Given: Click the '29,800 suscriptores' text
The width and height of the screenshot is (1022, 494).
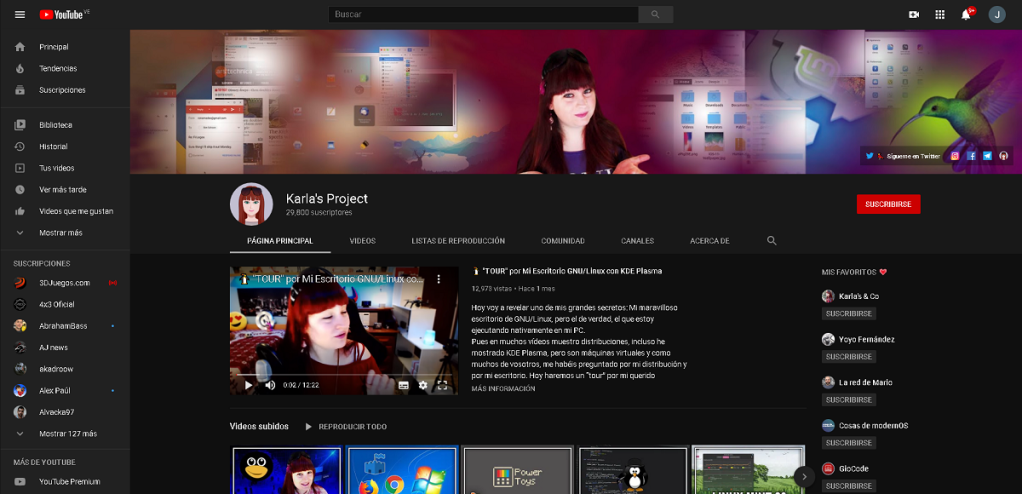Looking at the screenshot, I should point(319,212).
